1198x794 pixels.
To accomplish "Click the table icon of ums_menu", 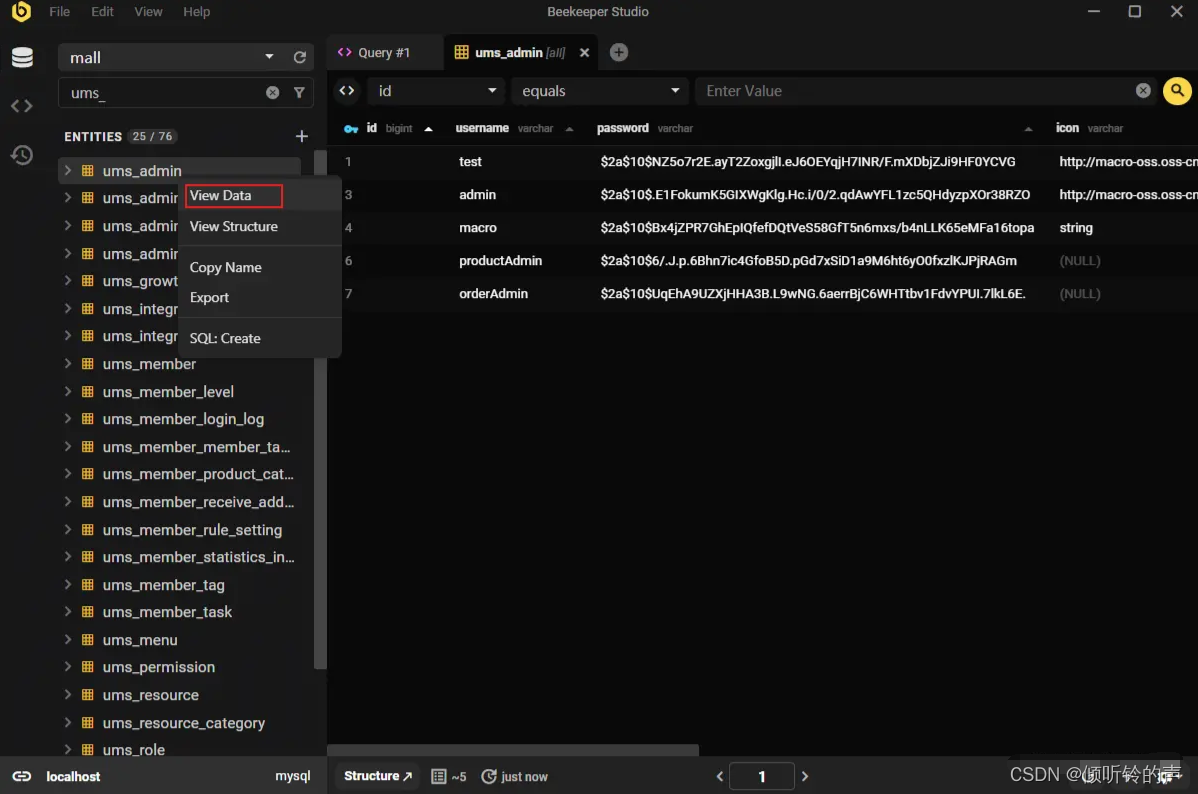I will coord(88,640).
